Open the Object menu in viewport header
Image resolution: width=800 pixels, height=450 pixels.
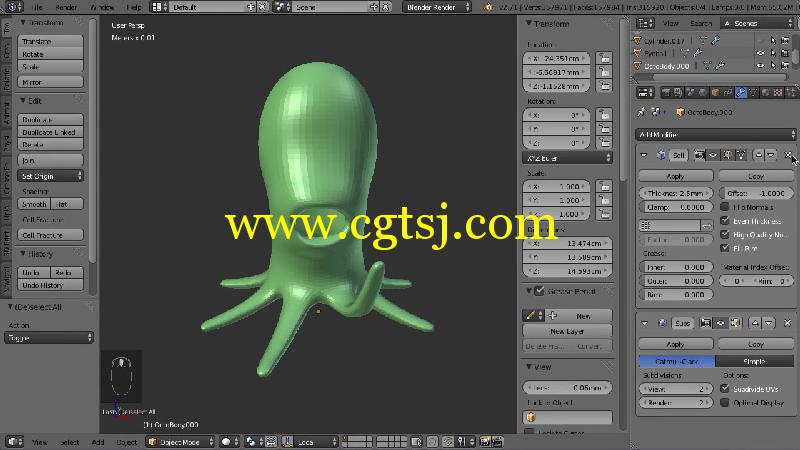(127, 442)
